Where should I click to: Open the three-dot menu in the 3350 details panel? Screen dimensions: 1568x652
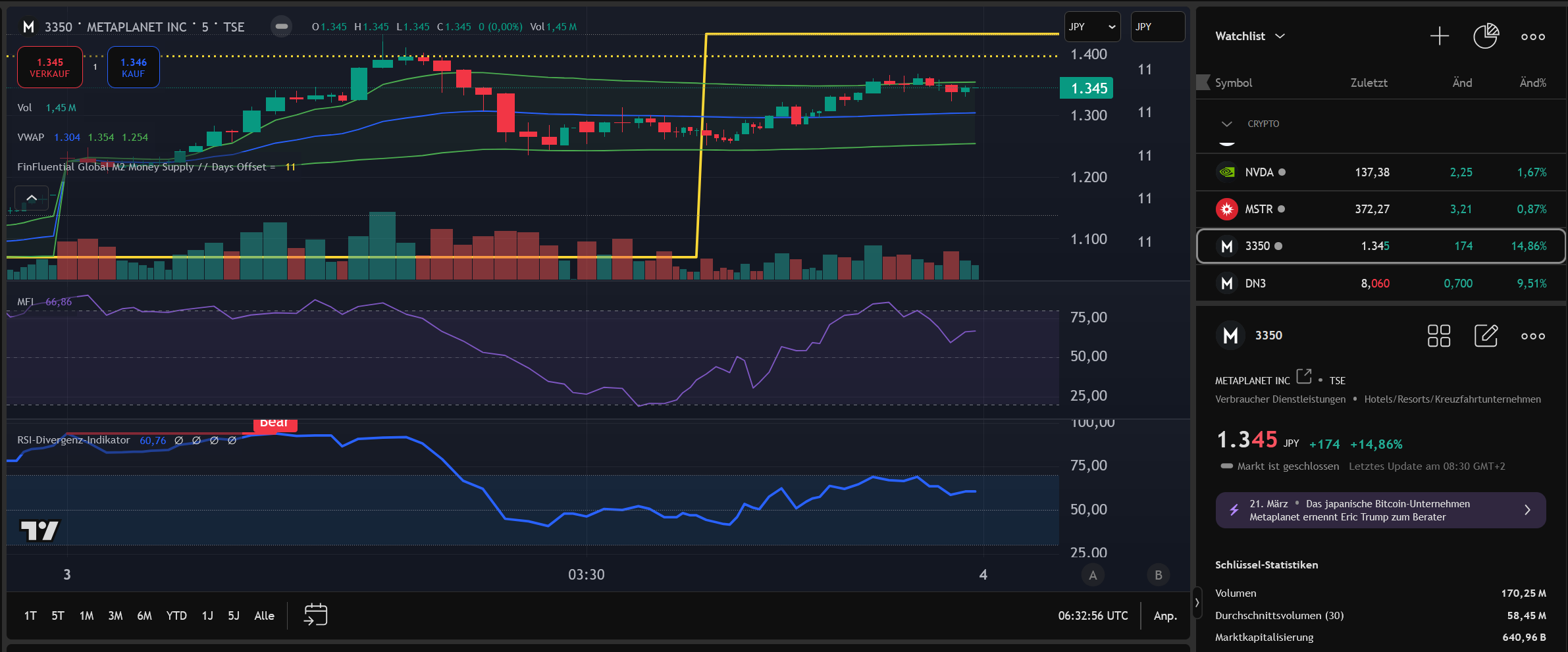[x=1533, y=336]
